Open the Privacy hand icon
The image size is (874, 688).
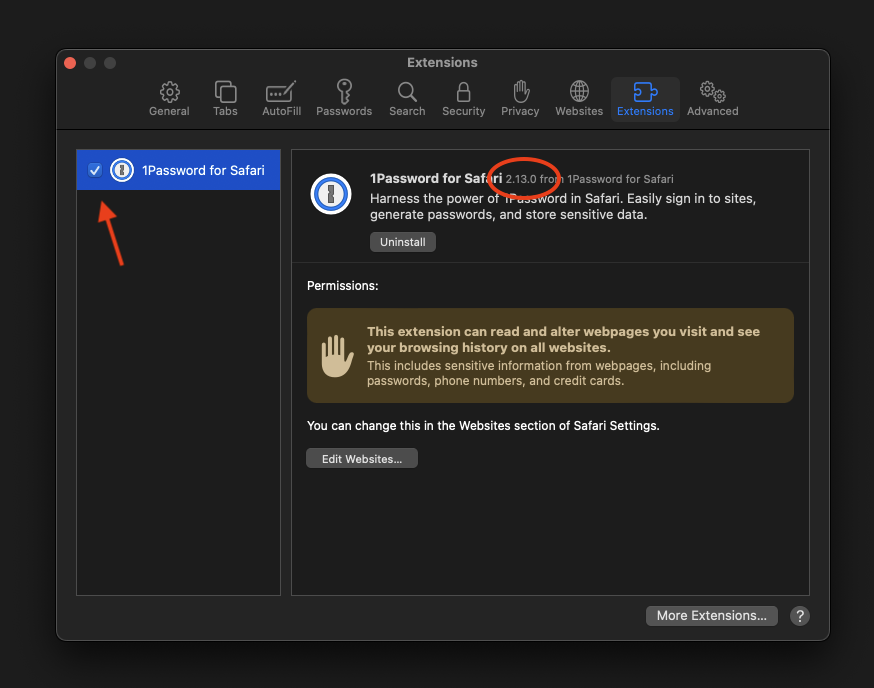[x=520, y=97]
